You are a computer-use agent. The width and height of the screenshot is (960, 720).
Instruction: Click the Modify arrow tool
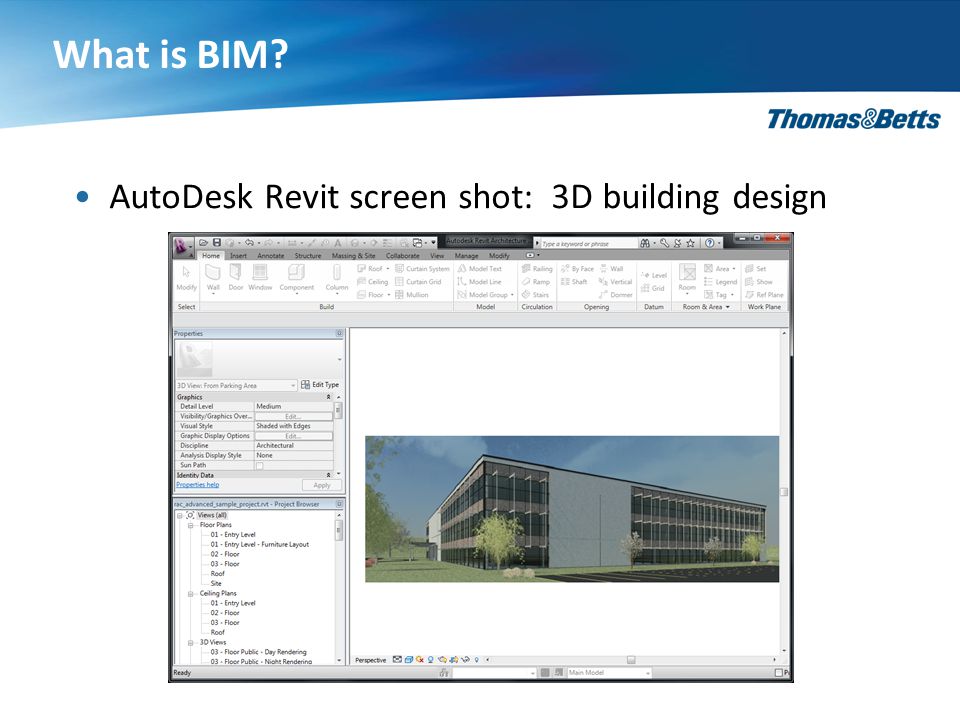[186, 277]
